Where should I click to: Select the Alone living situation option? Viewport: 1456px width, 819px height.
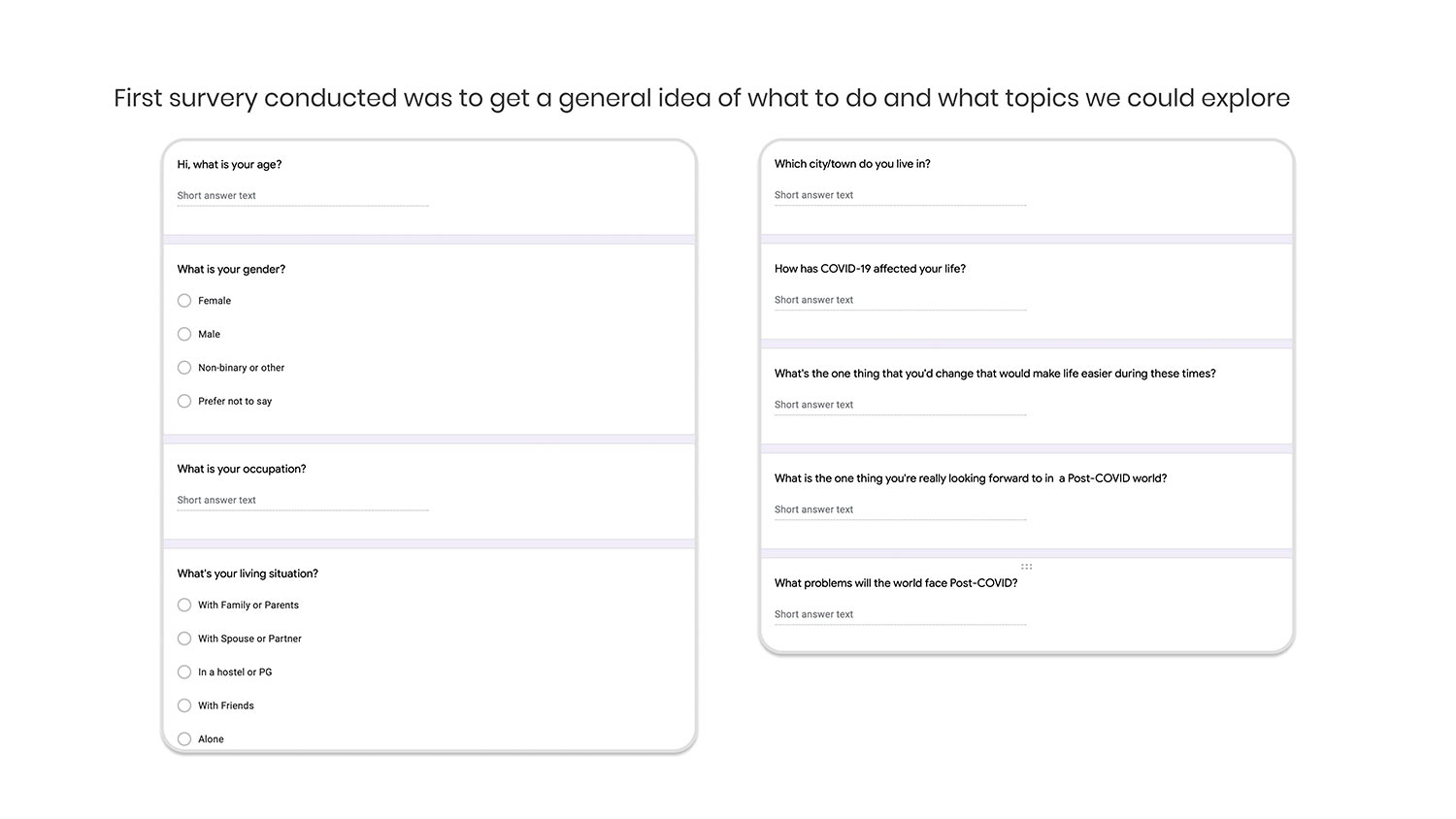click(184, 739)
